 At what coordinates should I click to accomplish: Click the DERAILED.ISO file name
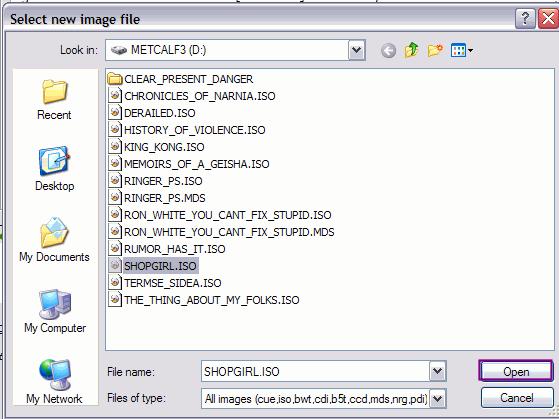[x=160, y=113]
